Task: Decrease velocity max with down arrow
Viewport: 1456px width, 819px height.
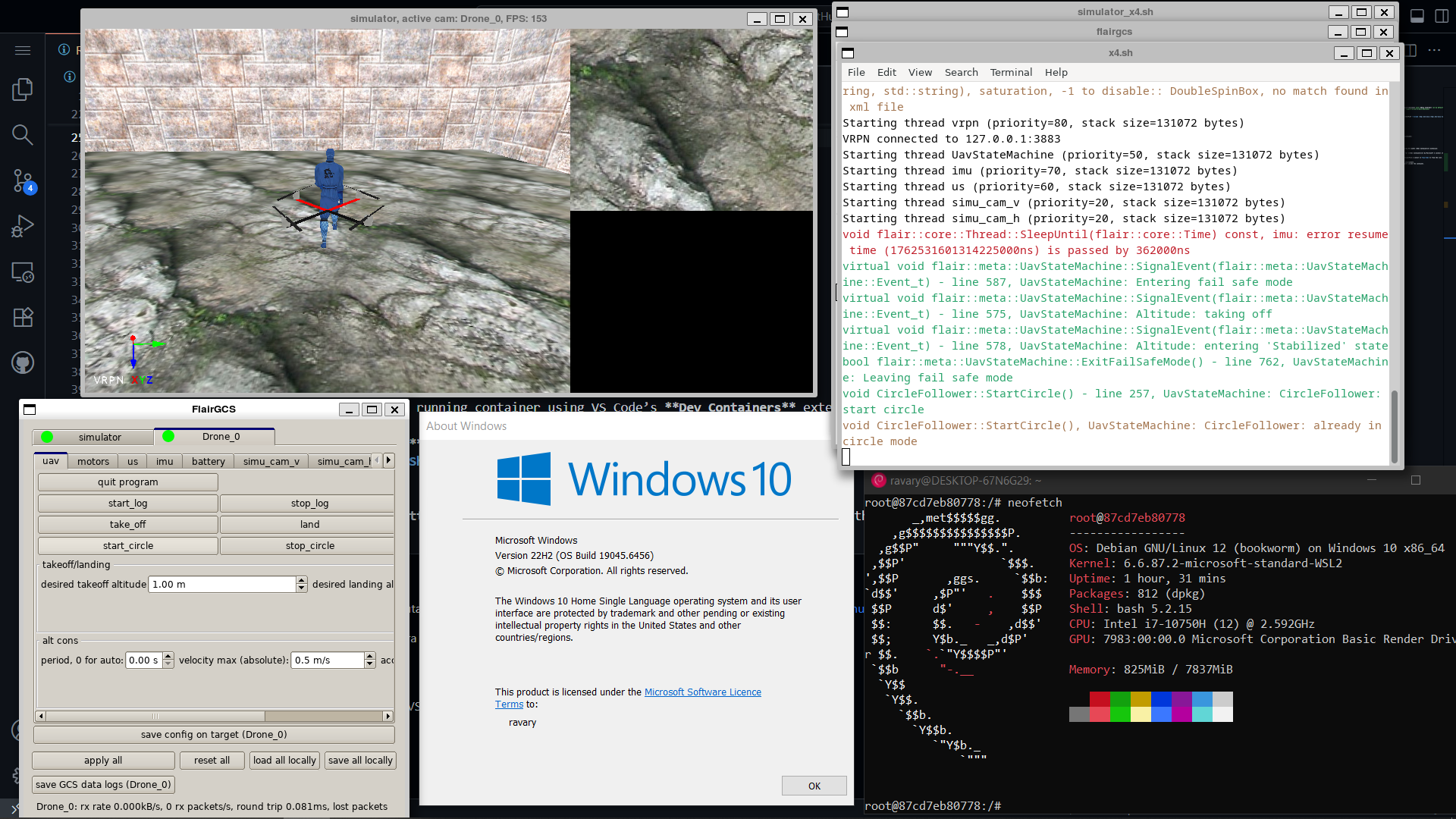Action: tap(370, 664)
